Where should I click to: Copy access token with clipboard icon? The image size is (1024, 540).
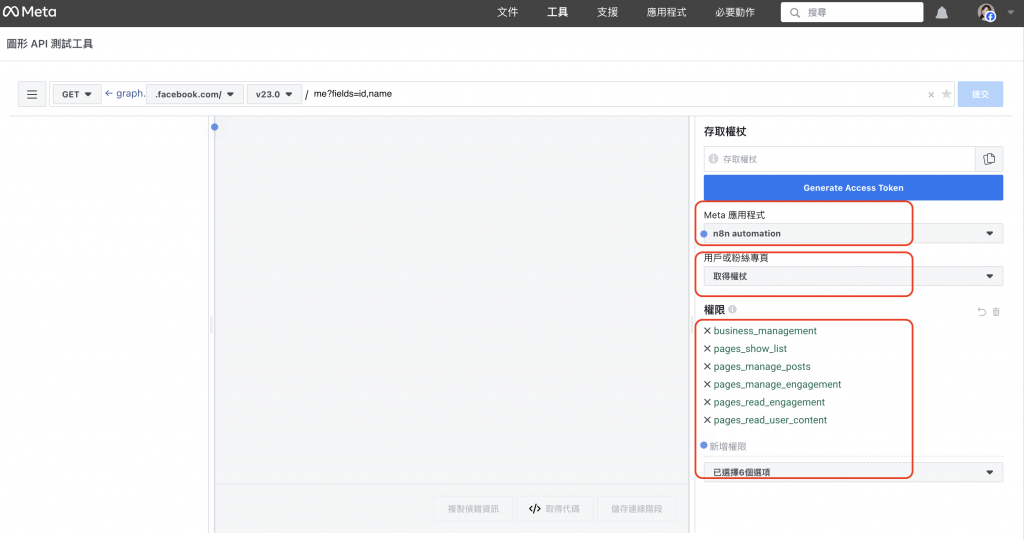pyautogui.click(x=989, y=159)
